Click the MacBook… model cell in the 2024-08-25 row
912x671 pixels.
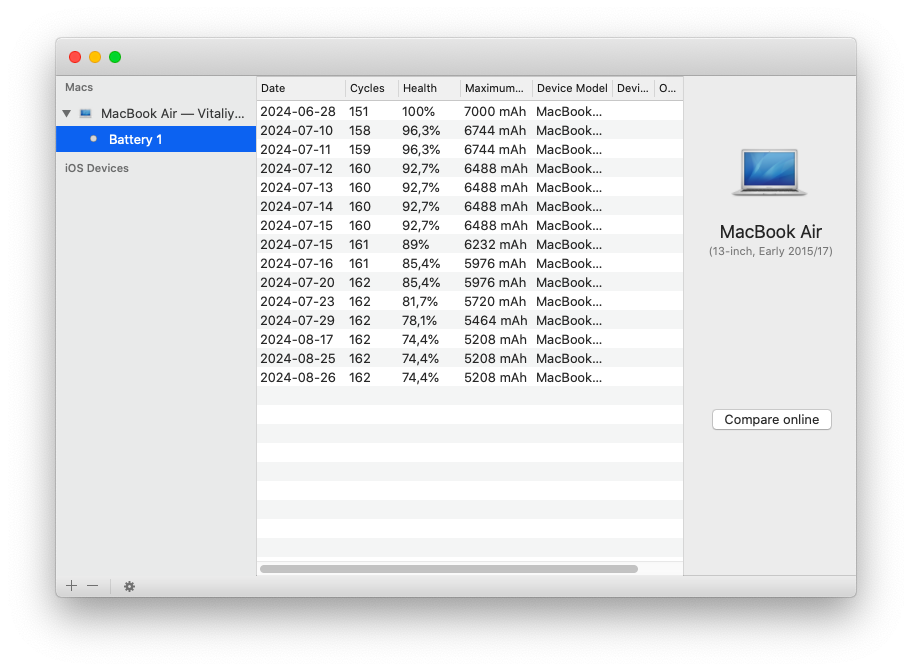point(569,359)
